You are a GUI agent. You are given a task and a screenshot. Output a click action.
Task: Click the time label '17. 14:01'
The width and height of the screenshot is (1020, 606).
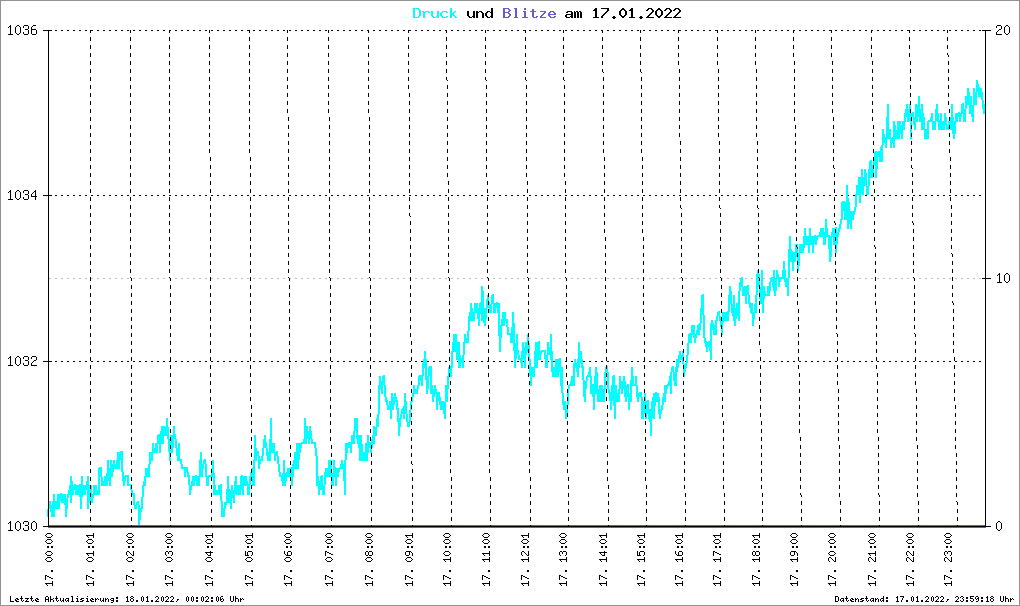pos(604,560)
